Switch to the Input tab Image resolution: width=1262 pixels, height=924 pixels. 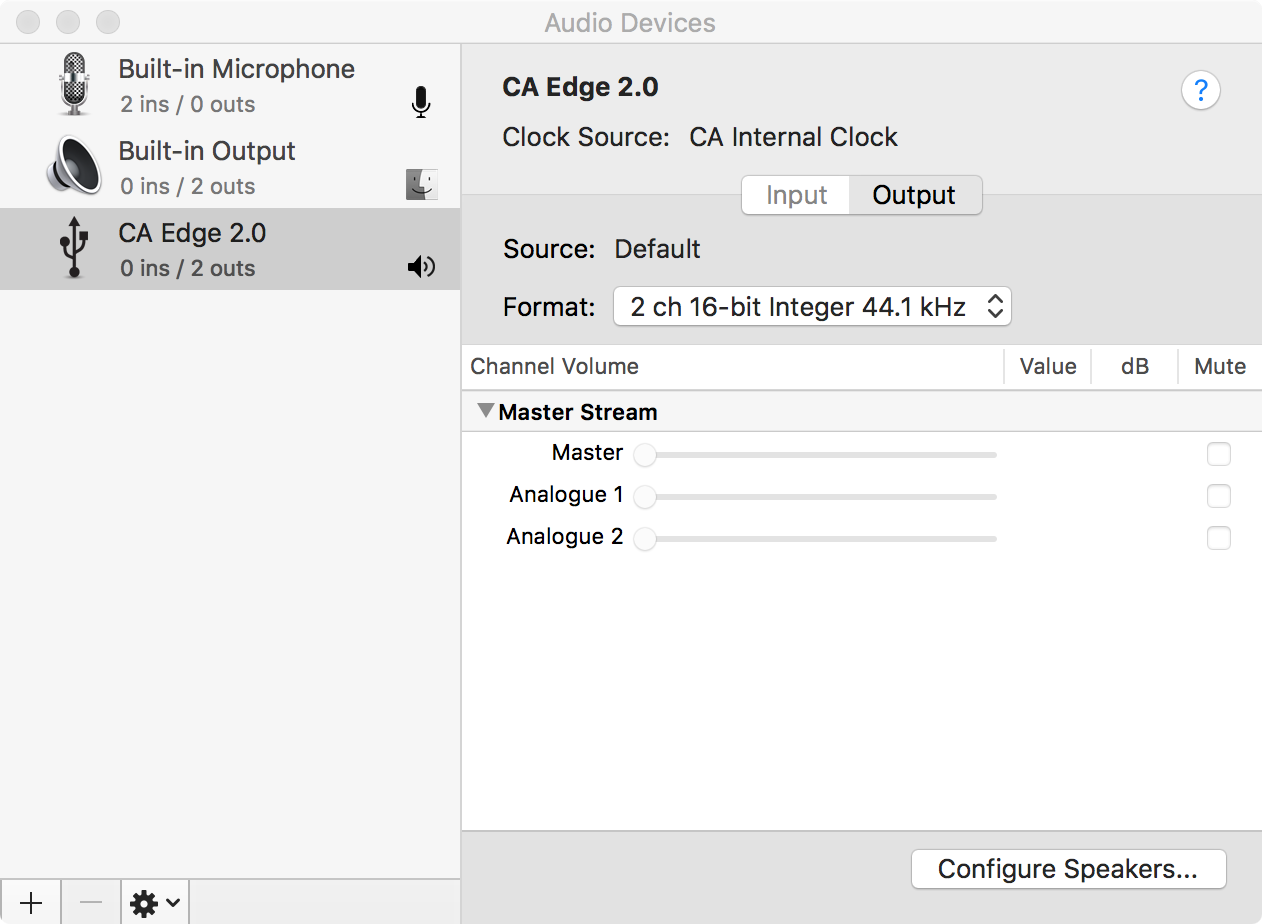tap(796, 195)
